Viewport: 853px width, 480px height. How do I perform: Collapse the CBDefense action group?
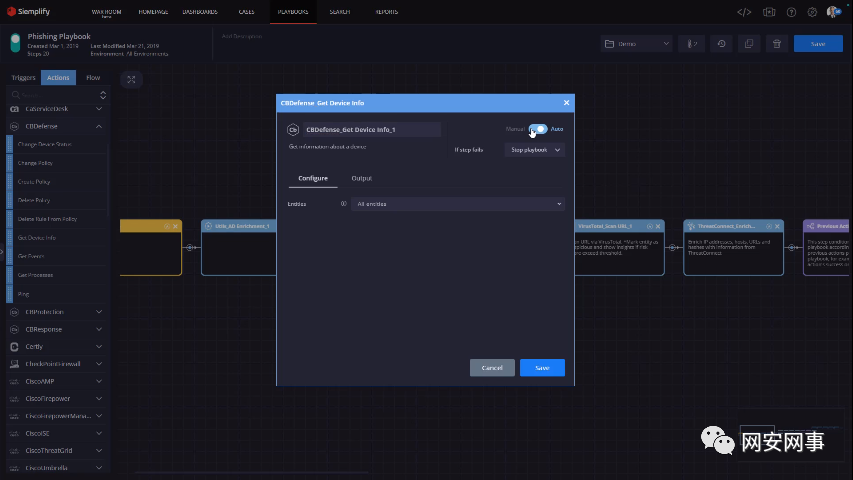coord(99,126)
